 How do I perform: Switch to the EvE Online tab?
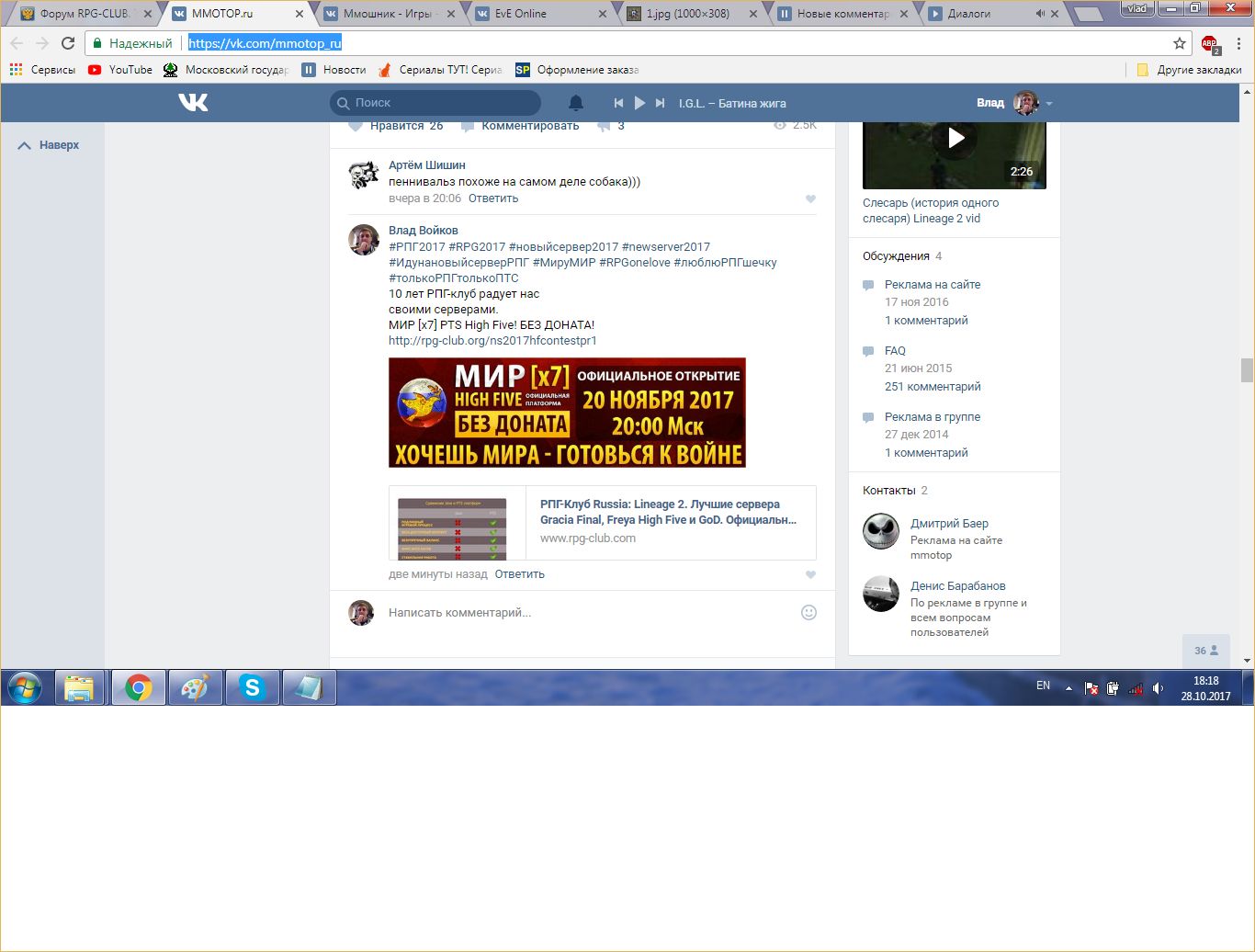[x=541, y=14]
